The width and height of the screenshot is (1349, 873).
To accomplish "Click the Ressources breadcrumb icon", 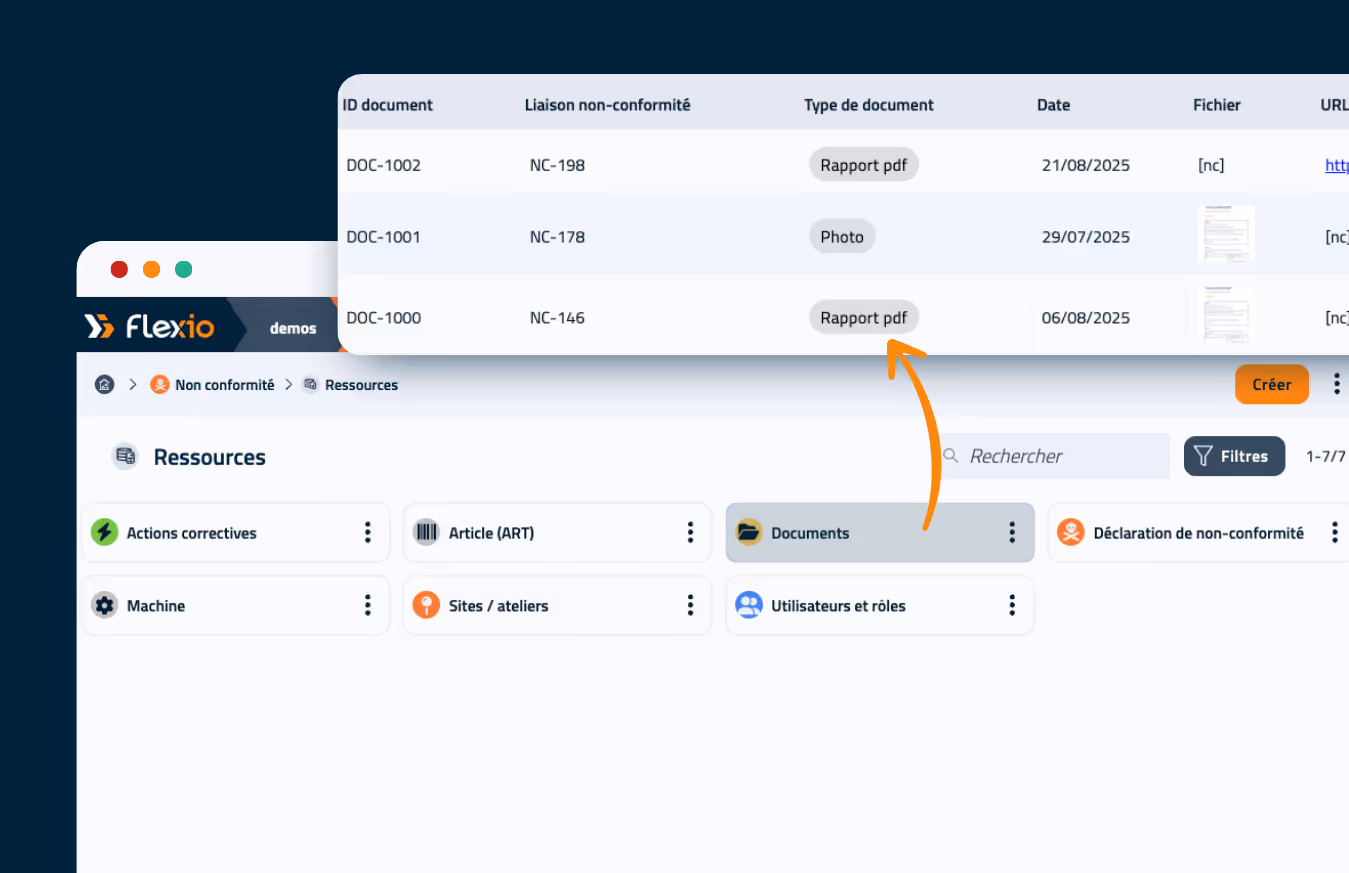I will 310,385.
